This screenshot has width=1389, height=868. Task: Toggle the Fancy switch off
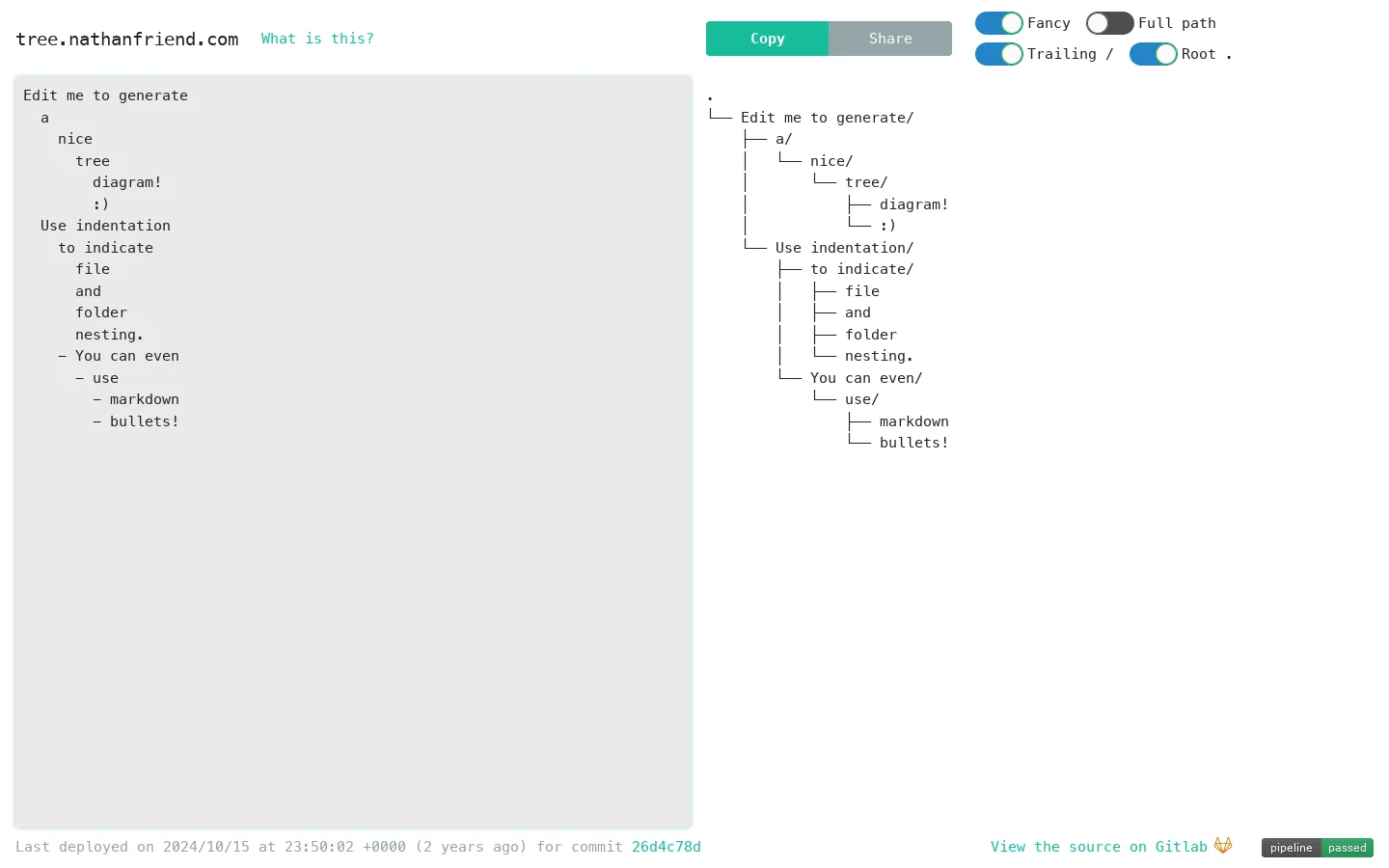pos(998,23)
